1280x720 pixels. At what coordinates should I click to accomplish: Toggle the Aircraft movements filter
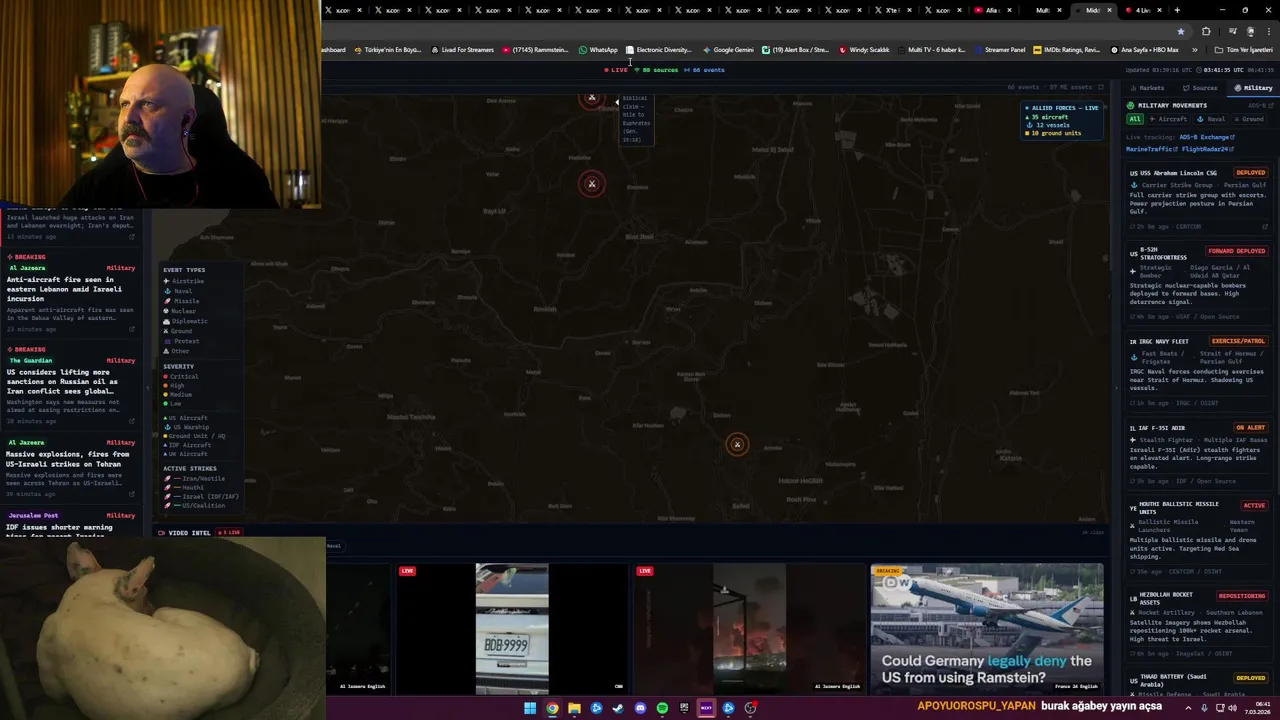coord(1167,119)
